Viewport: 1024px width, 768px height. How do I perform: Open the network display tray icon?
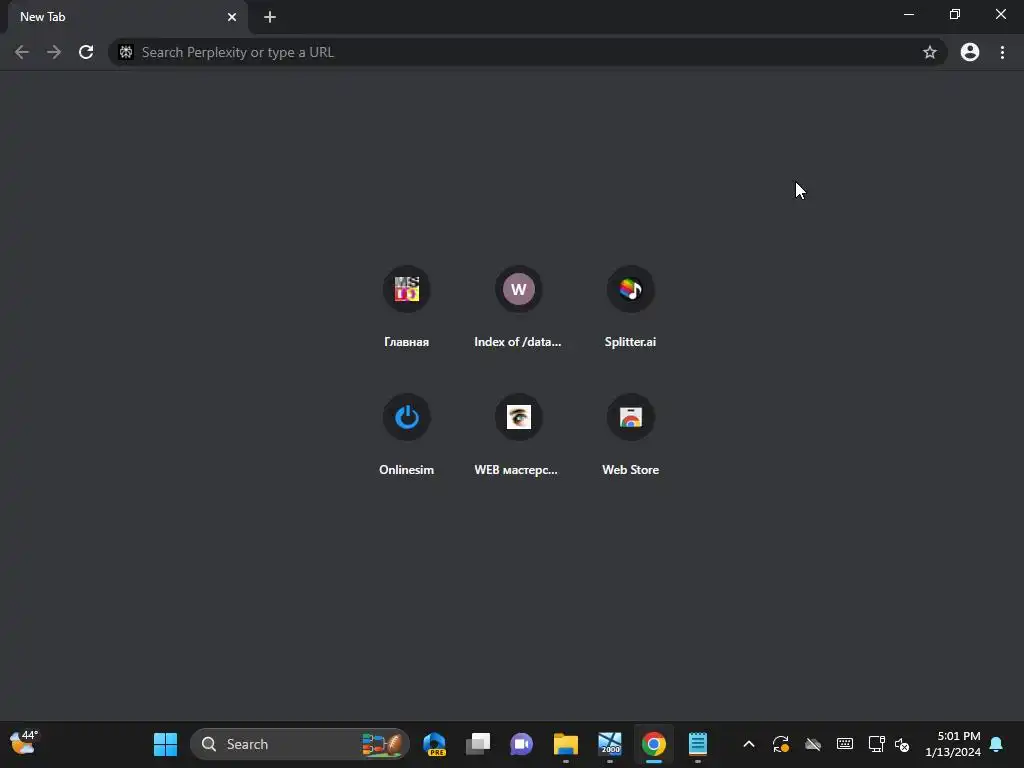tap(876, 744)
